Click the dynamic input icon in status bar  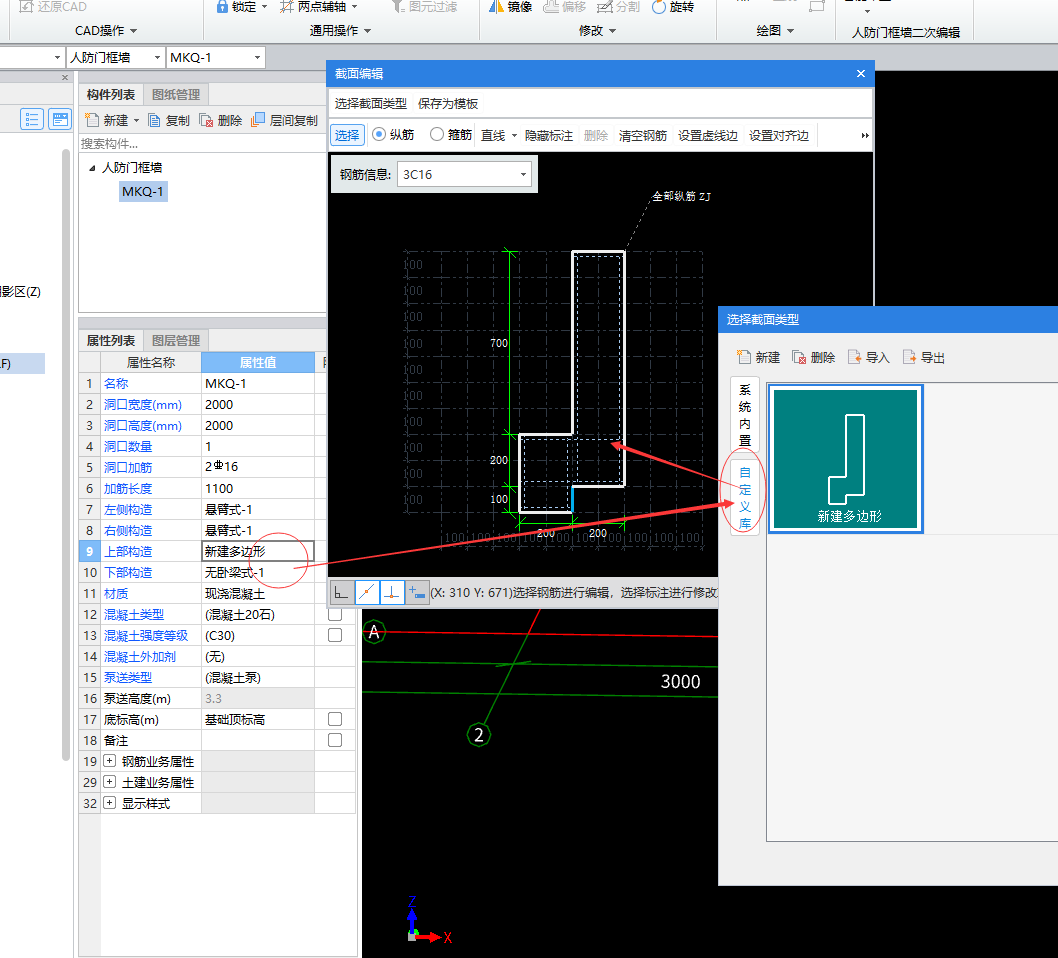click(417, 593)
